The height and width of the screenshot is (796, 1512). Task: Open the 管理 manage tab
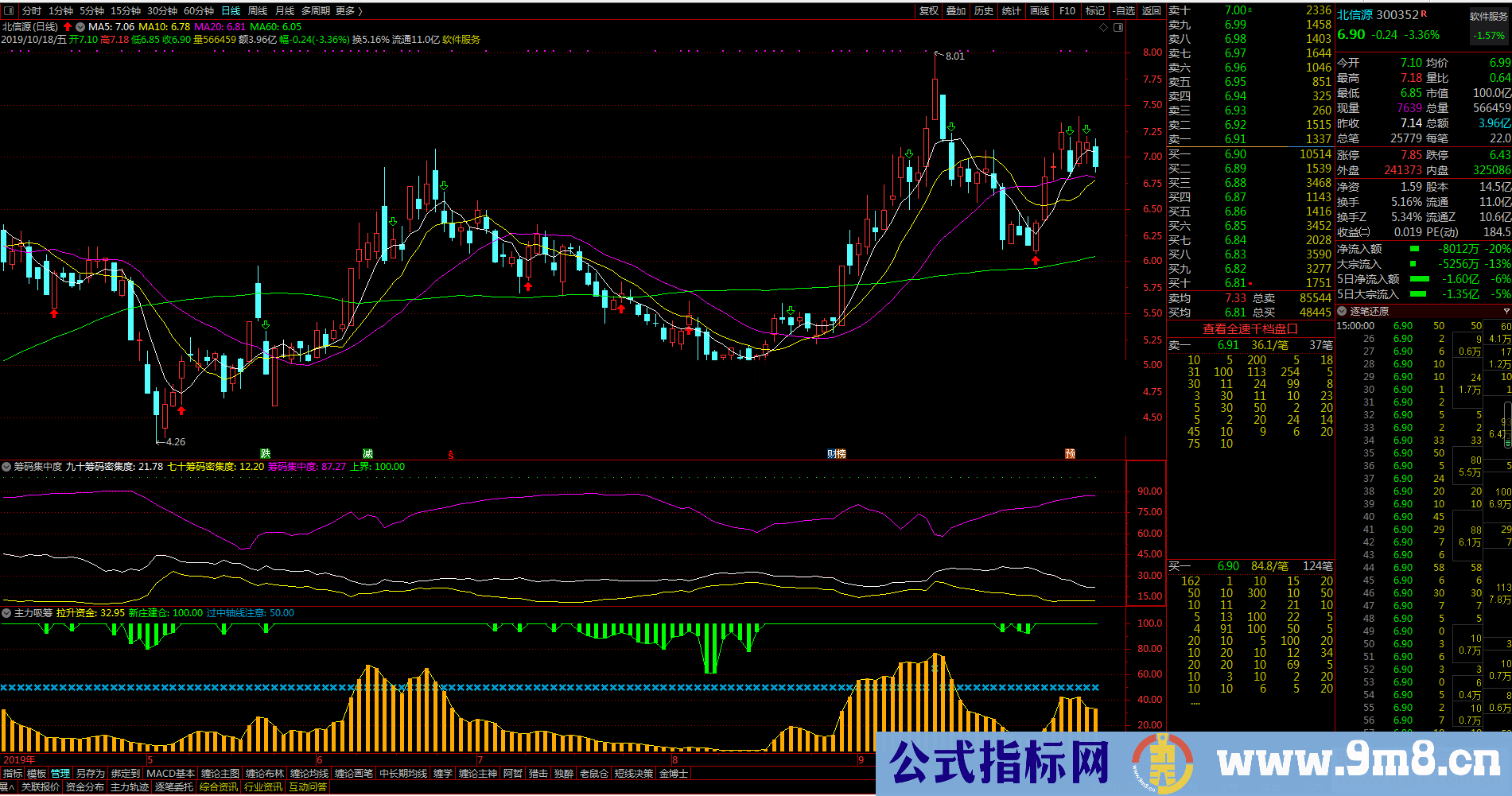pos(60,773)
